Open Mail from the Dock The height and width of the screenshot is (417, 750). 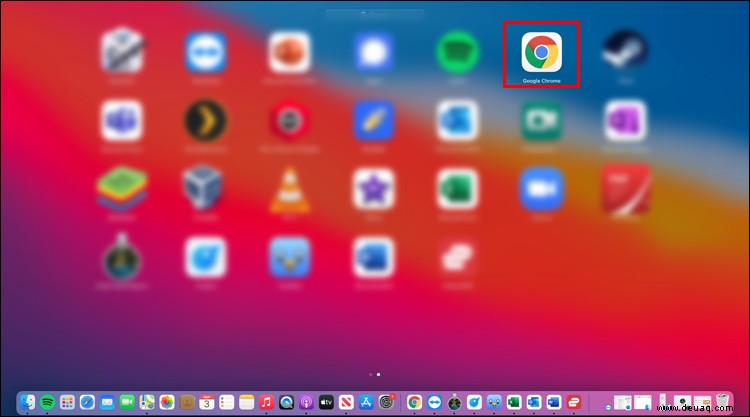click(x=107, y=402)
